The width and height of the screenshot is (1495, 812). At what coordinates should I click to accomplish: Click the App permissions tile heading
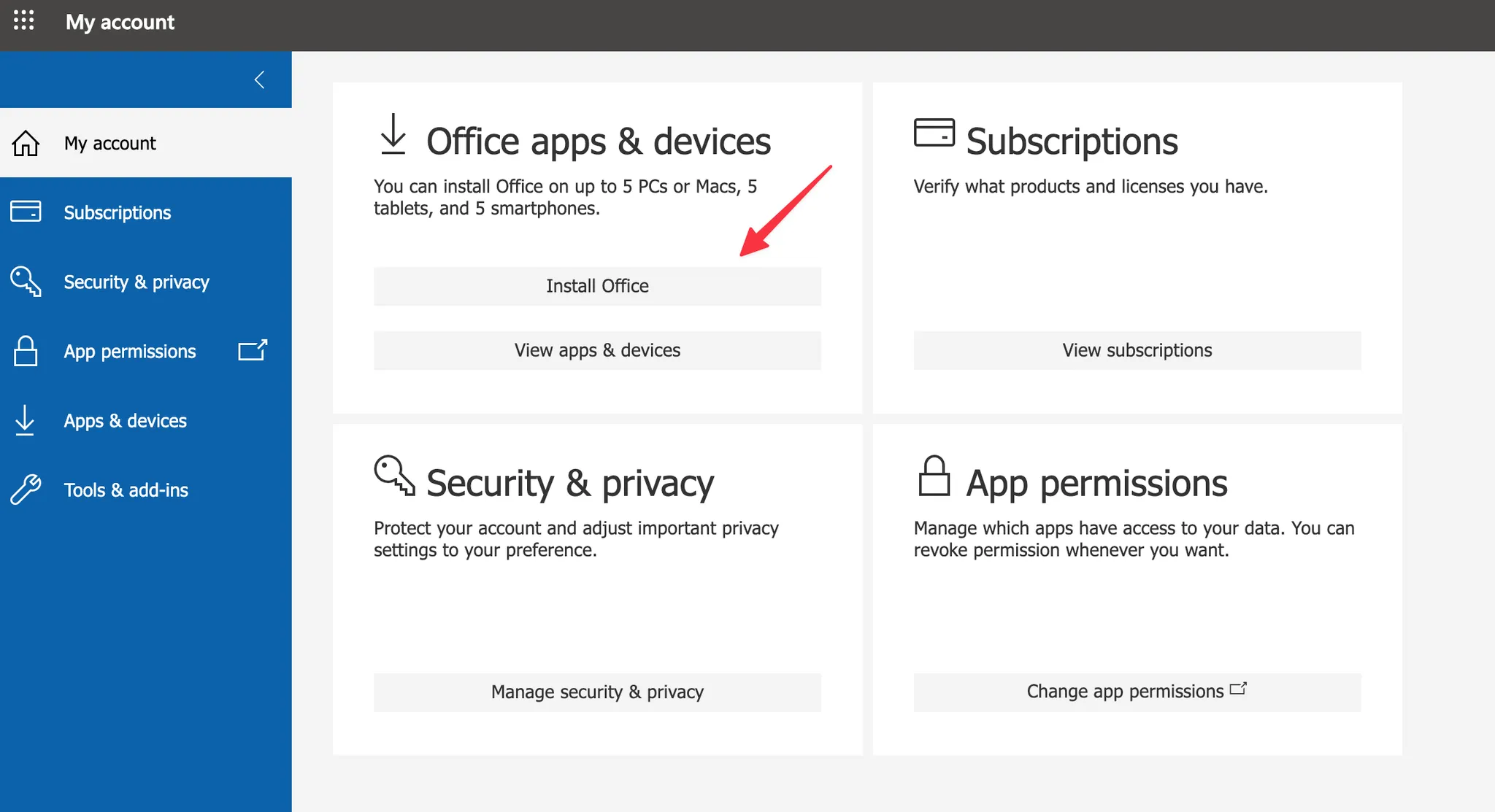coord(1096,483)
